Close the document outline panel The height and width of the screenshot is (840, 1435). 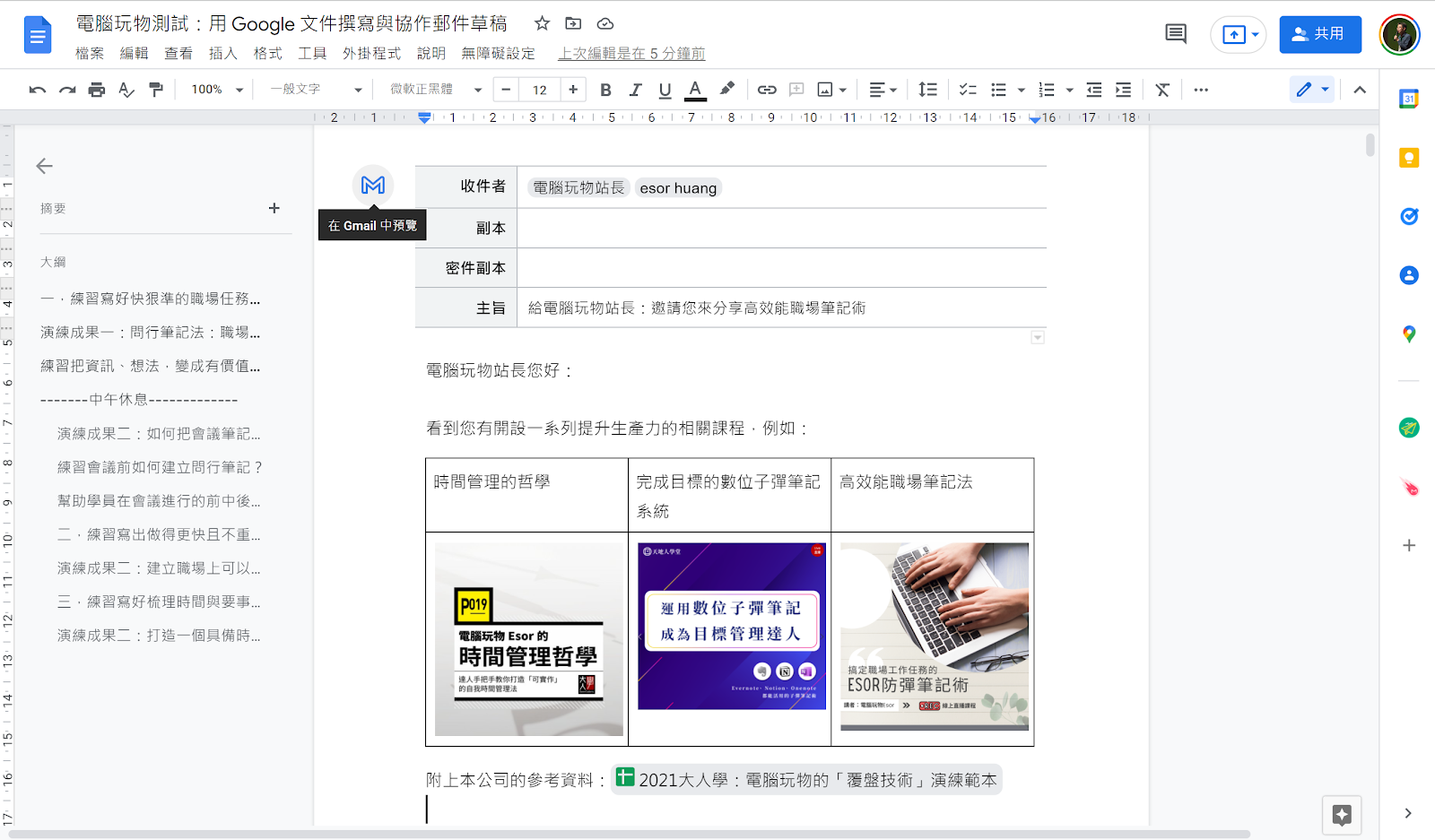(45, 166)
